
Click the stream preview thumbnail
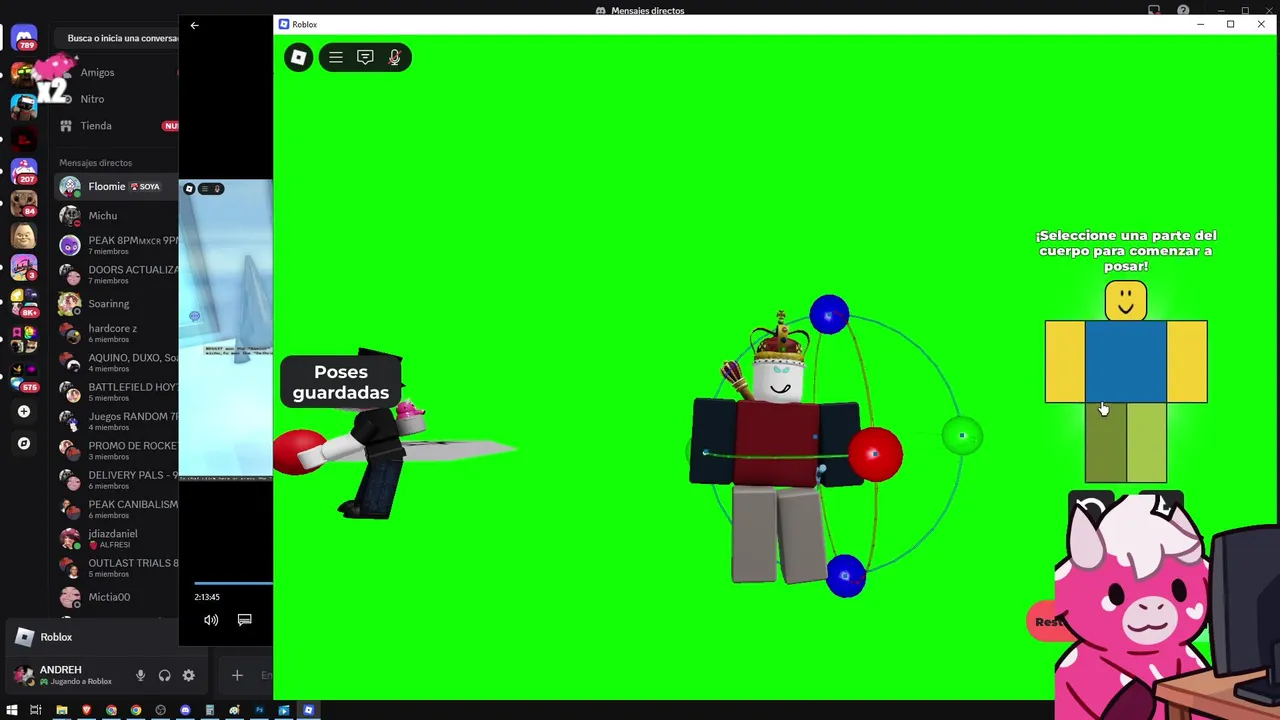pyautogui.click(x=226, y=329)
